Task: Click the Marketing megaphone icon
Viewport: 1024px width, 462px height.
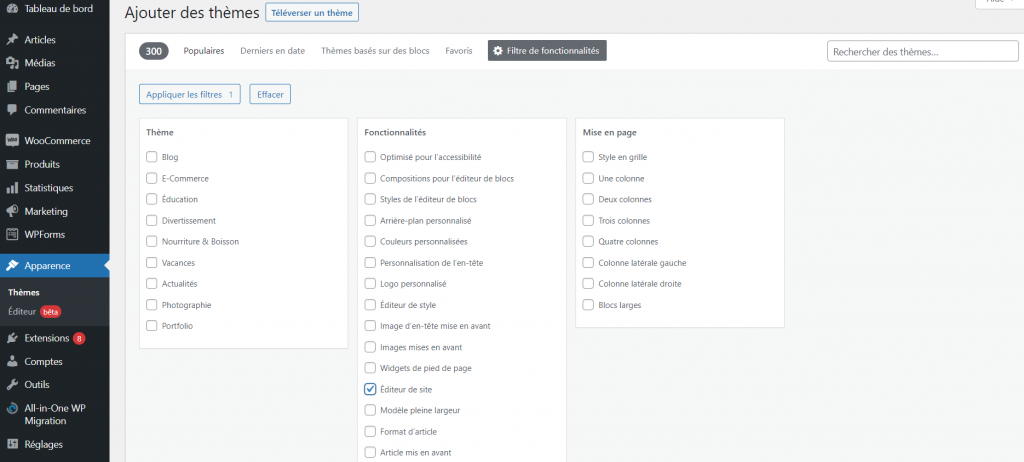Action: click(12, 211)
